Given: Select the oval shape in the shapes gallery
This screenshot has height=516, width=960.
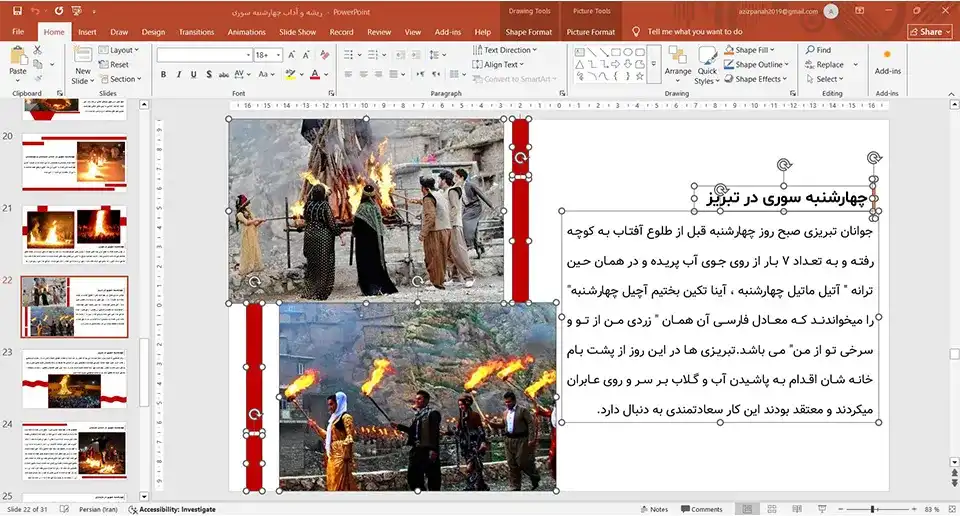Looking at the screenshot, I should (x=628, y=53).
